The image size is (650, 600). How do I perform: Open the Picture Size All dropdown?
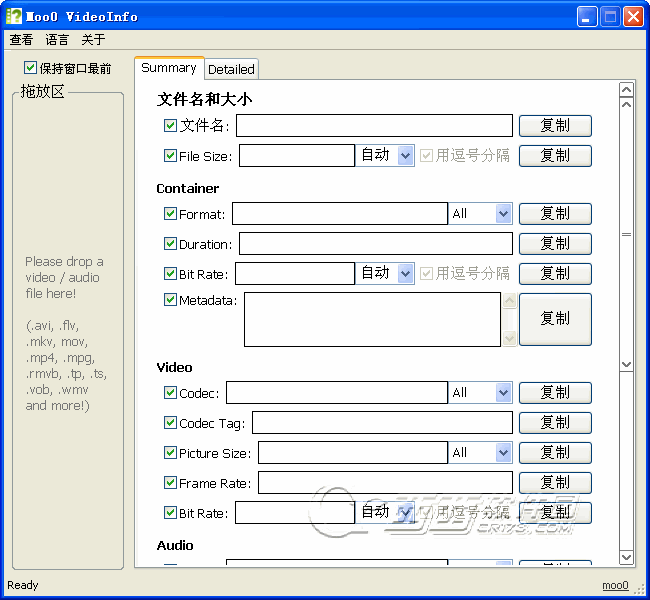503,453
